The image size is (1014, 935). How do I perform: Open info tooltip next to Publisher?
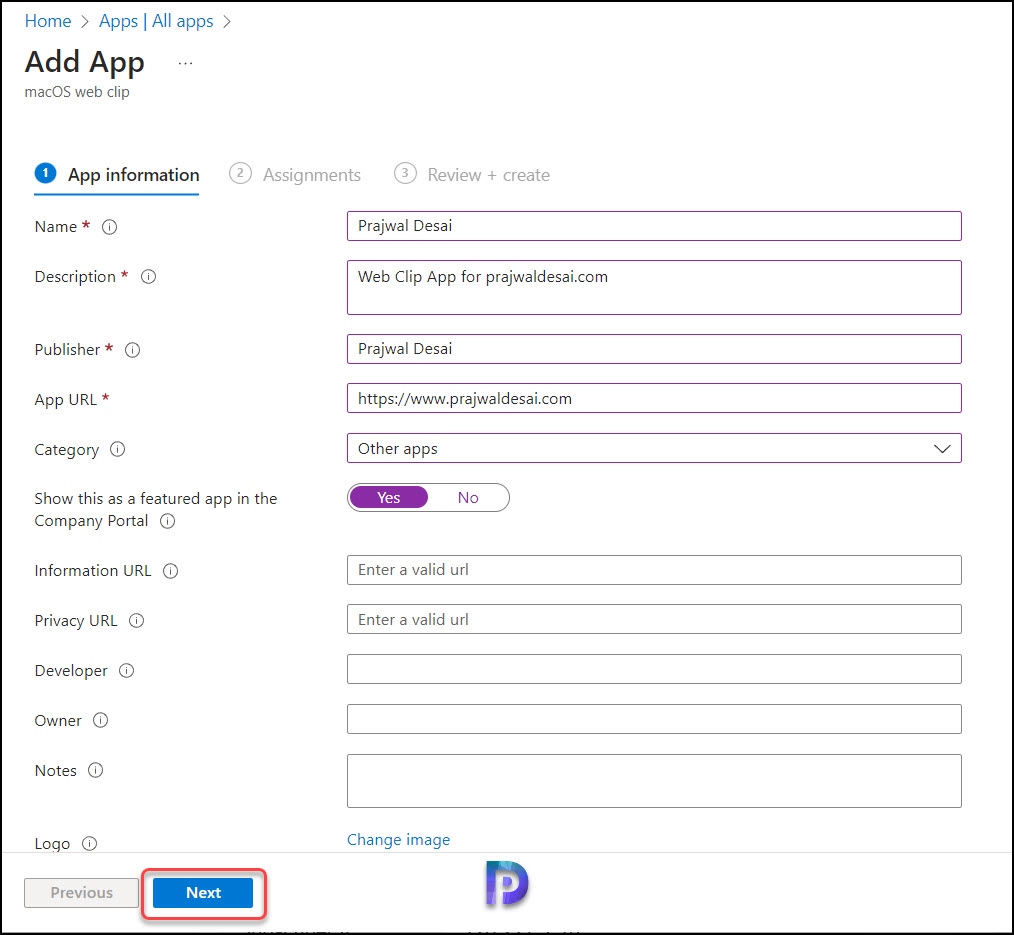point(133,350)
